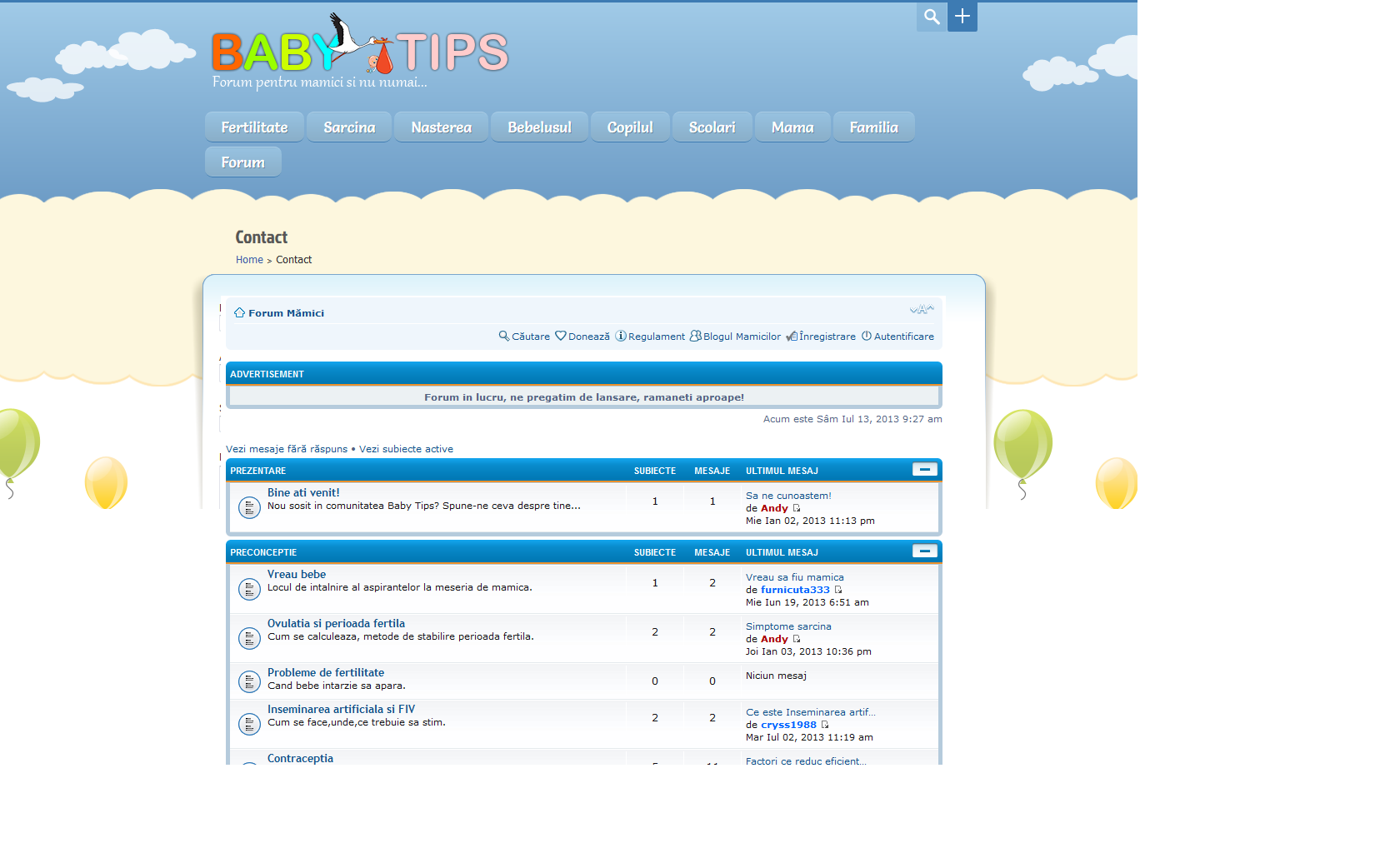Click Vezi mesaje fără răspuns link
Image resolution: width=1400 pixels, height=848 pixels.
coord(287,449)
